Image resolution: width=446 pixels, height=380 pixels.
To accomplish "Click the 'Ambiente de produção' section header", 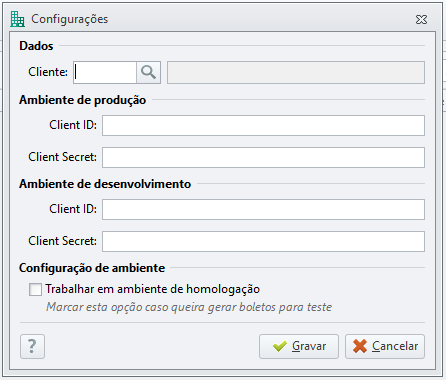I will coord(83,100).
